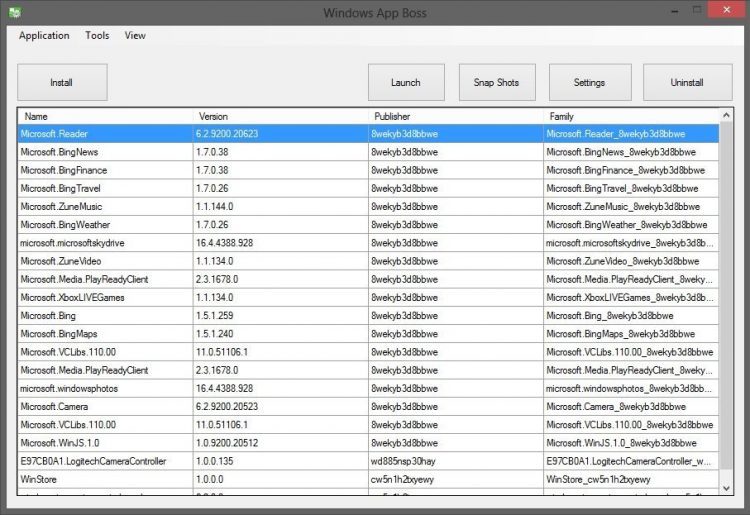Click the Launch button
This screenshot has height=515, width=750.
pos(406,82)
